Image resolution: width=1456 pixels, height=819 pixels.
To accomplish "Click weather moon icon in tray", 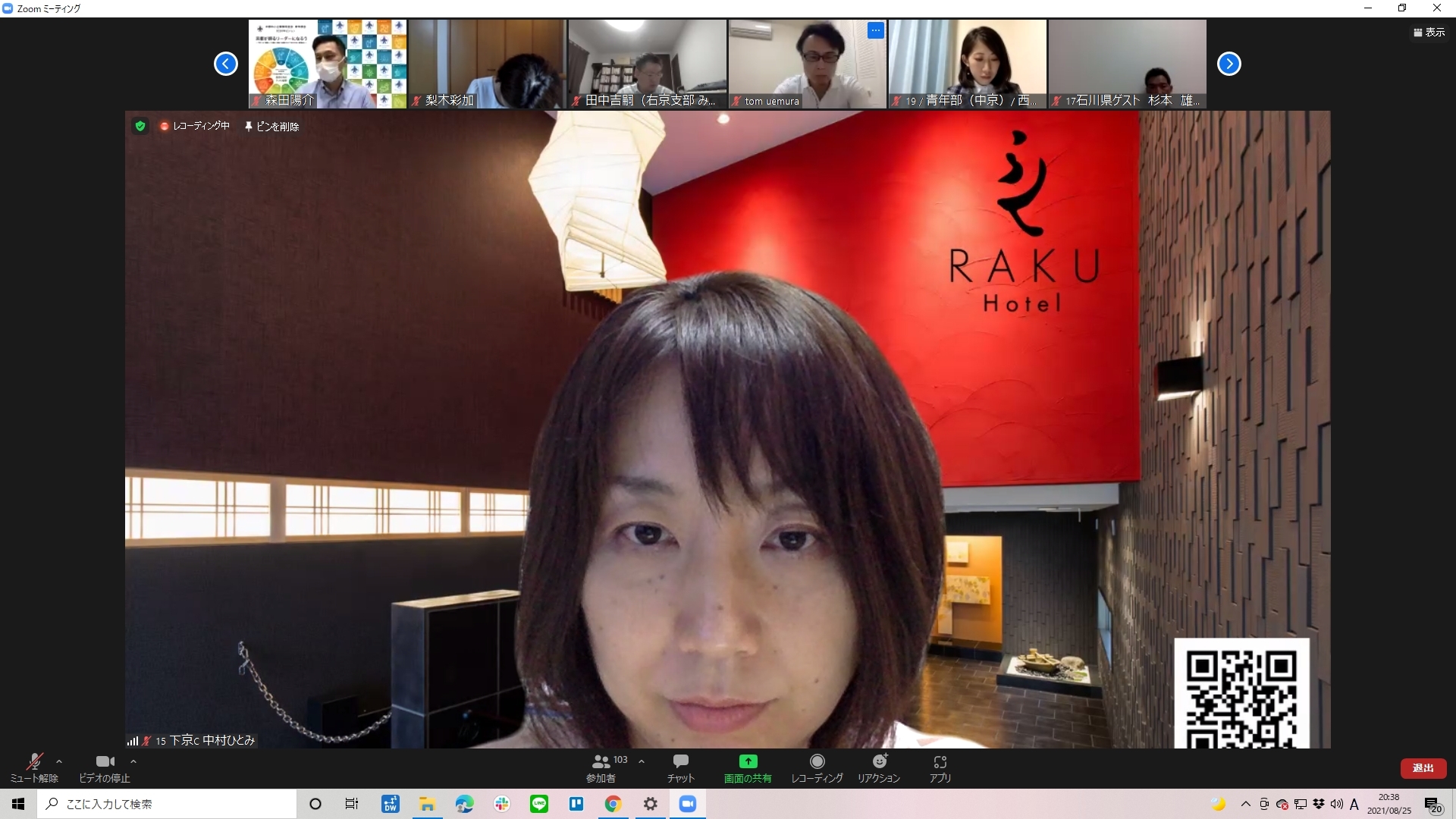I will tap(1219, 804).
